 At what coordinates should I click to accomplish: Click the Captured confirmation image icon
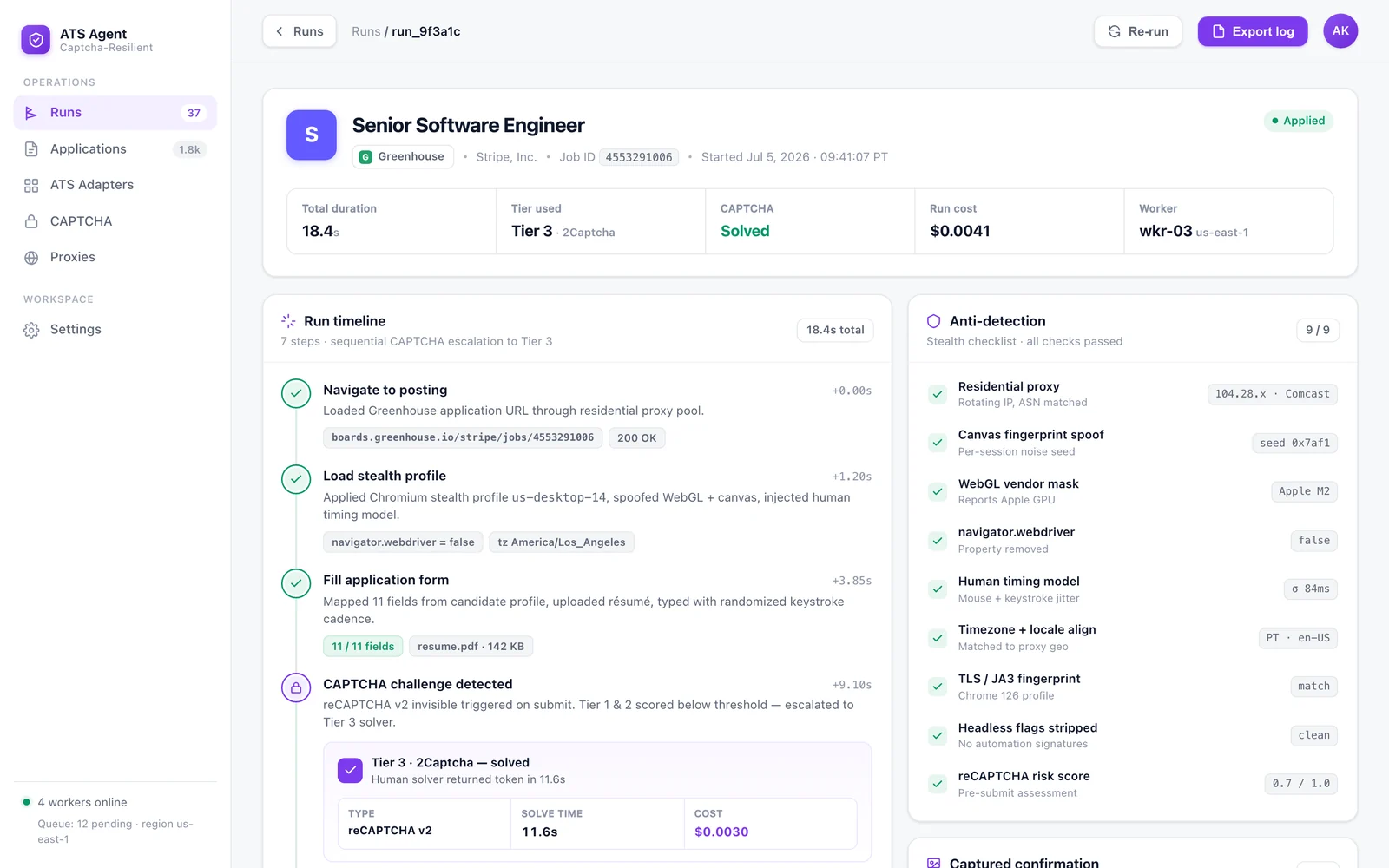[934, 863]
